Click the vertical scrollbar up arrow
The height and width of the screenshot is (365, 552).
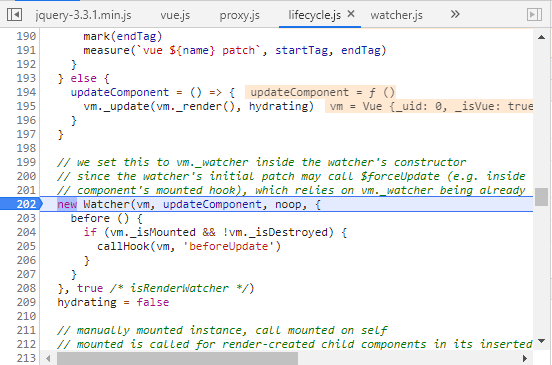541,37
